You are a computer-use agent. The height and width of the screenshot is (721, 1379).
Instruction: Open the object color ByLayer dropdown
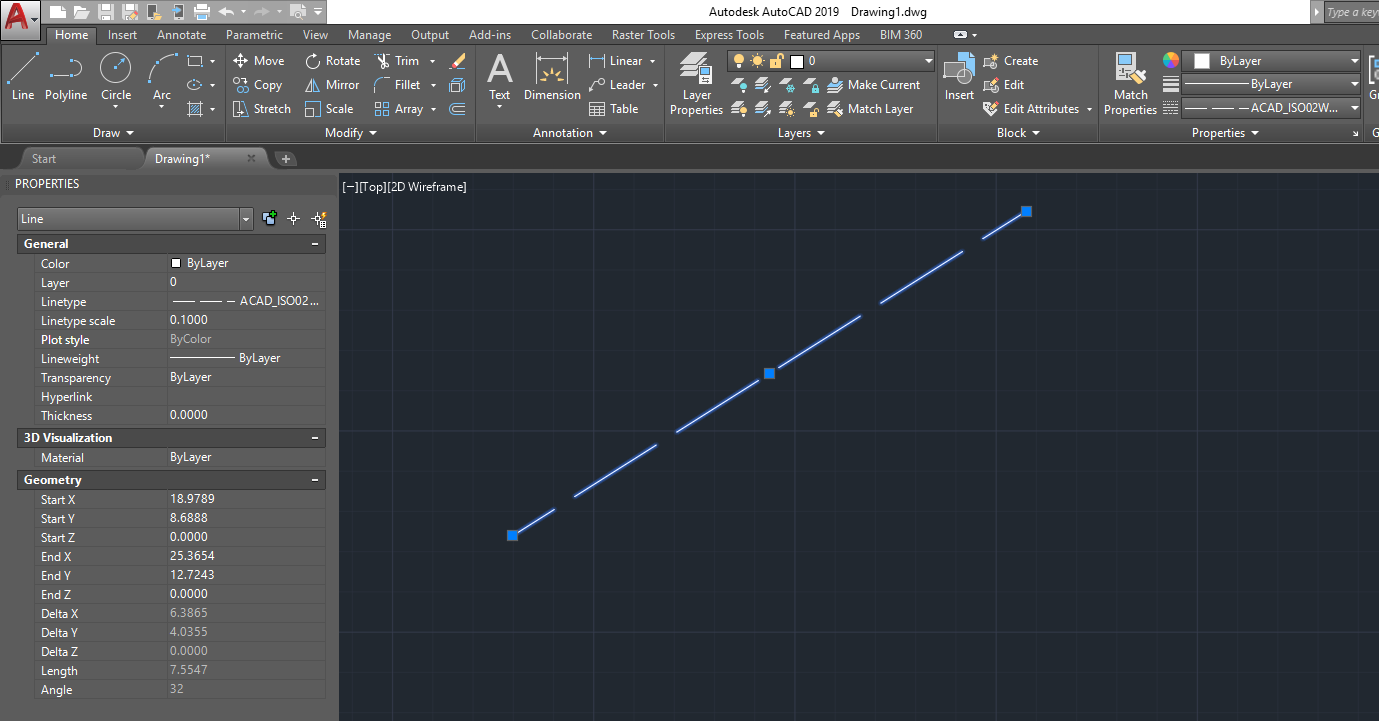[1271, 60]
